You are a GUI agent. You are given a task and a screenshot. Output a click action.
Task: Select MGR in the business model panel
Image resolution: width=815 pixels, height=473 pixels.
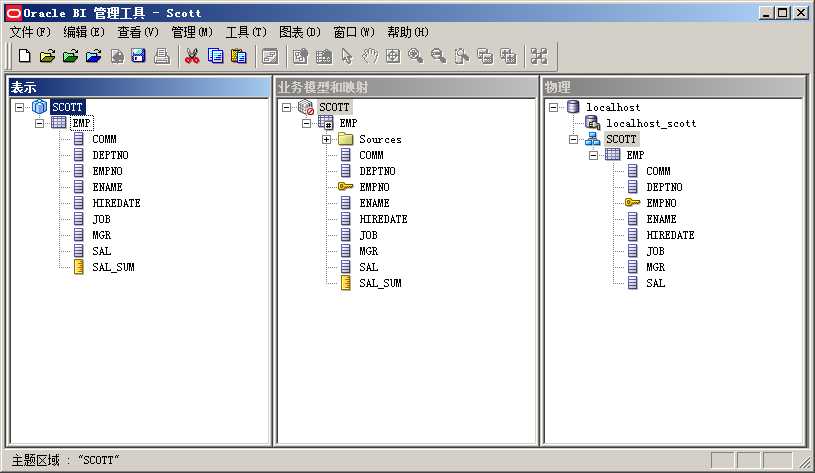click(x=369, y=251)
